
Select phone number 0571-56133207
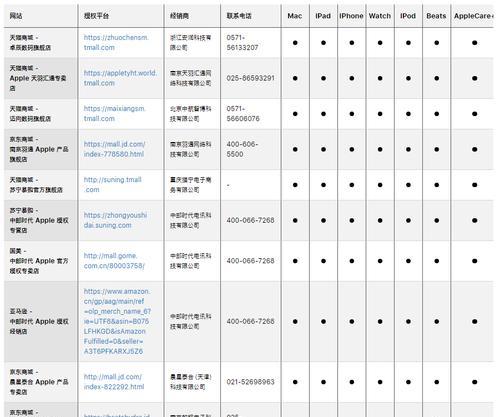242,43
